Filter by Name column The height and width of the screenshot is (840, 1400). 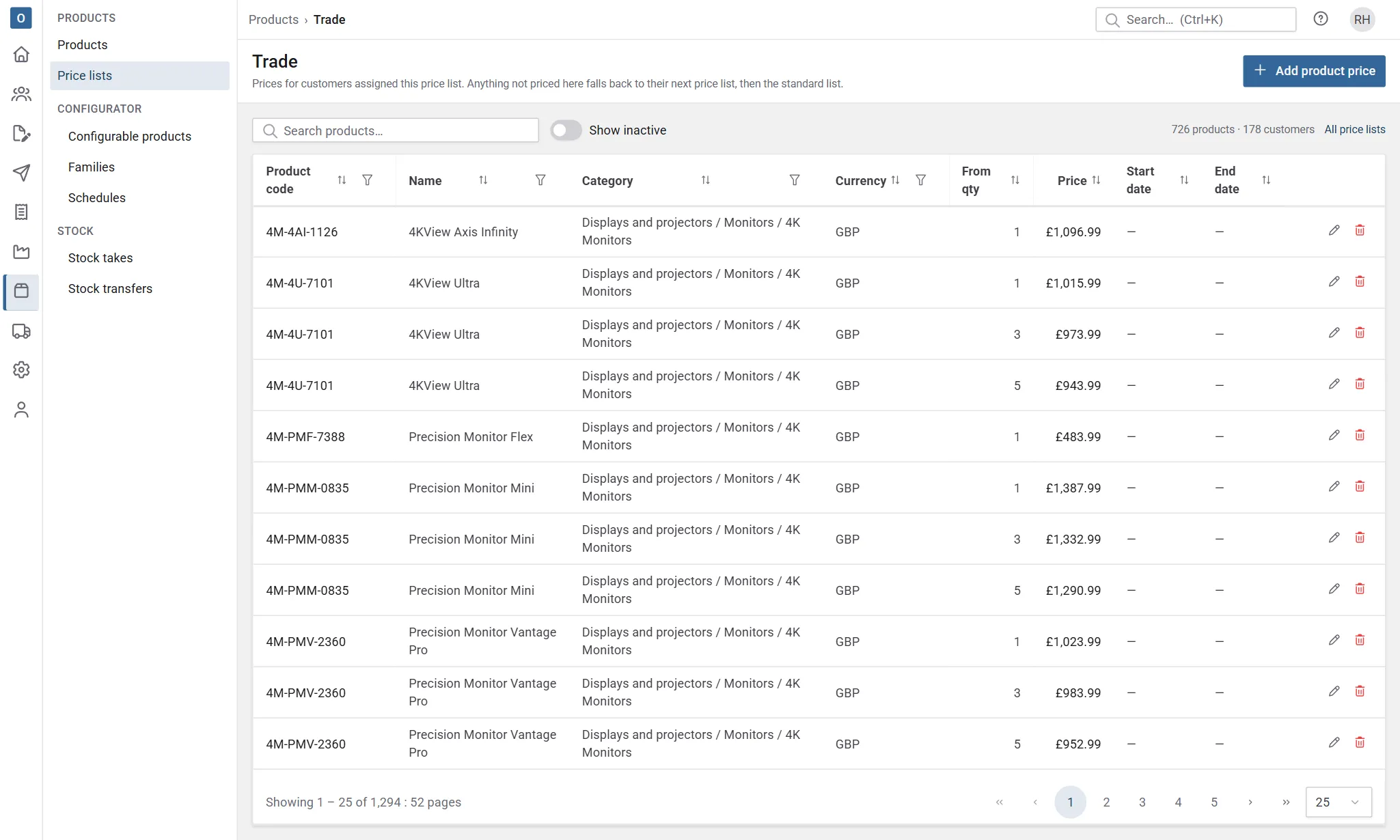tap(540, 180)
